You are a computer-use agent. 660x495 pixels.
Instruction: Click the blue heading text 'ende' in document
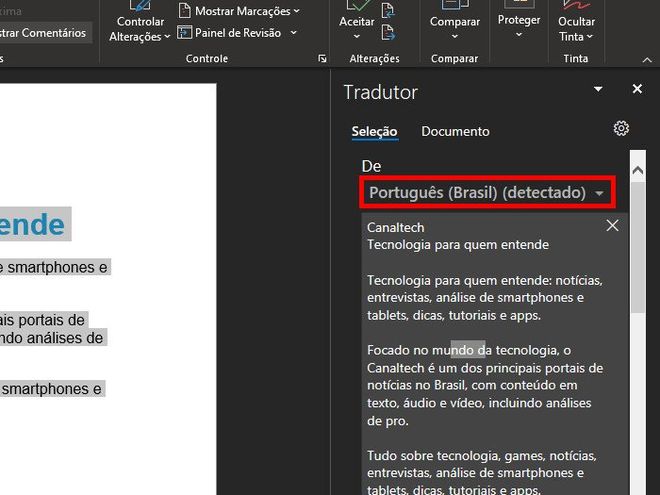point(32,225)
